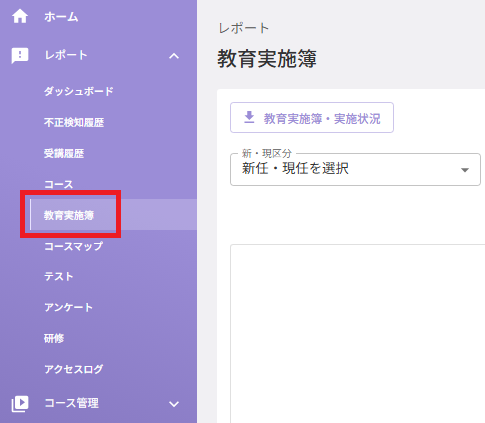Click the 教育実施簿・実施状況 download button
485x423 pixels.
312,117
